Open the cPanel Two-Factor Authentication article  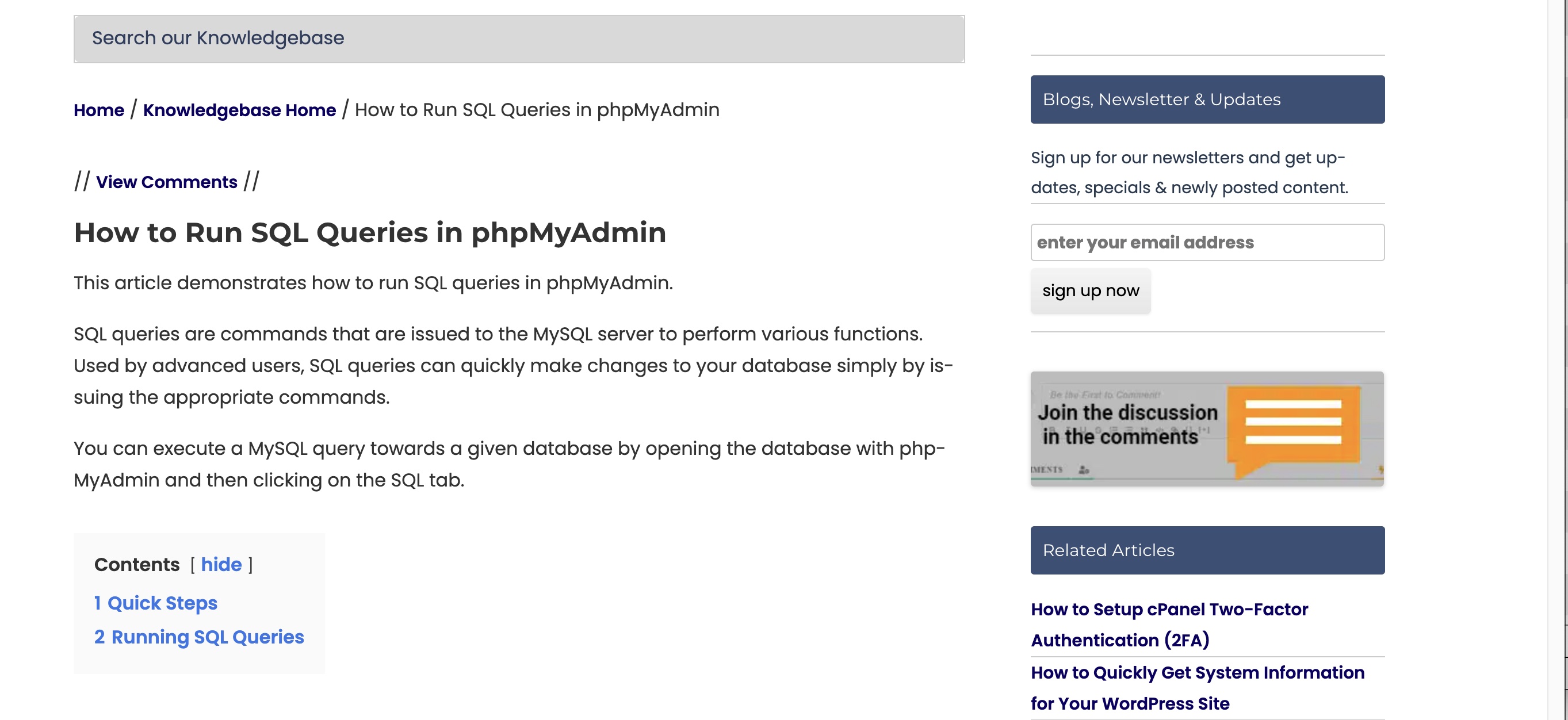pos(1169,625)
